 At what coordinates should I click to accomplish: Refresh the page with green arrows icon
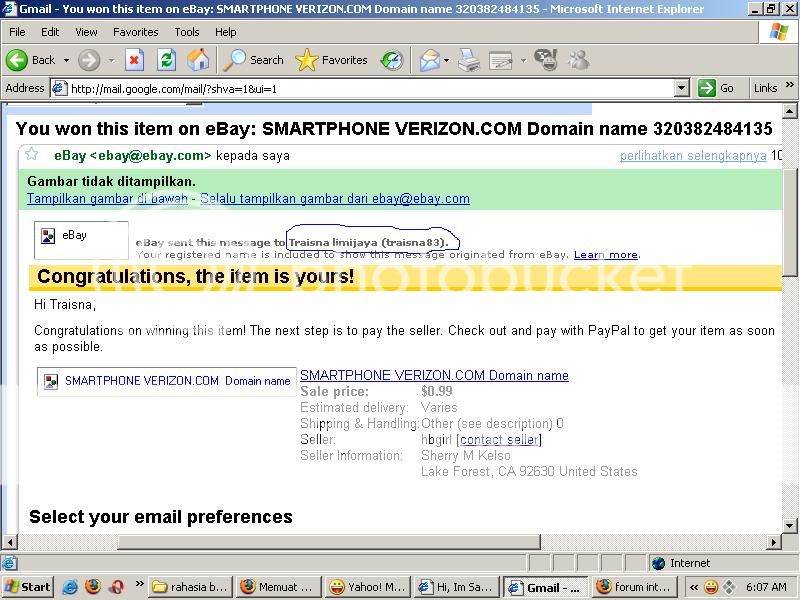tap(166, 60)
